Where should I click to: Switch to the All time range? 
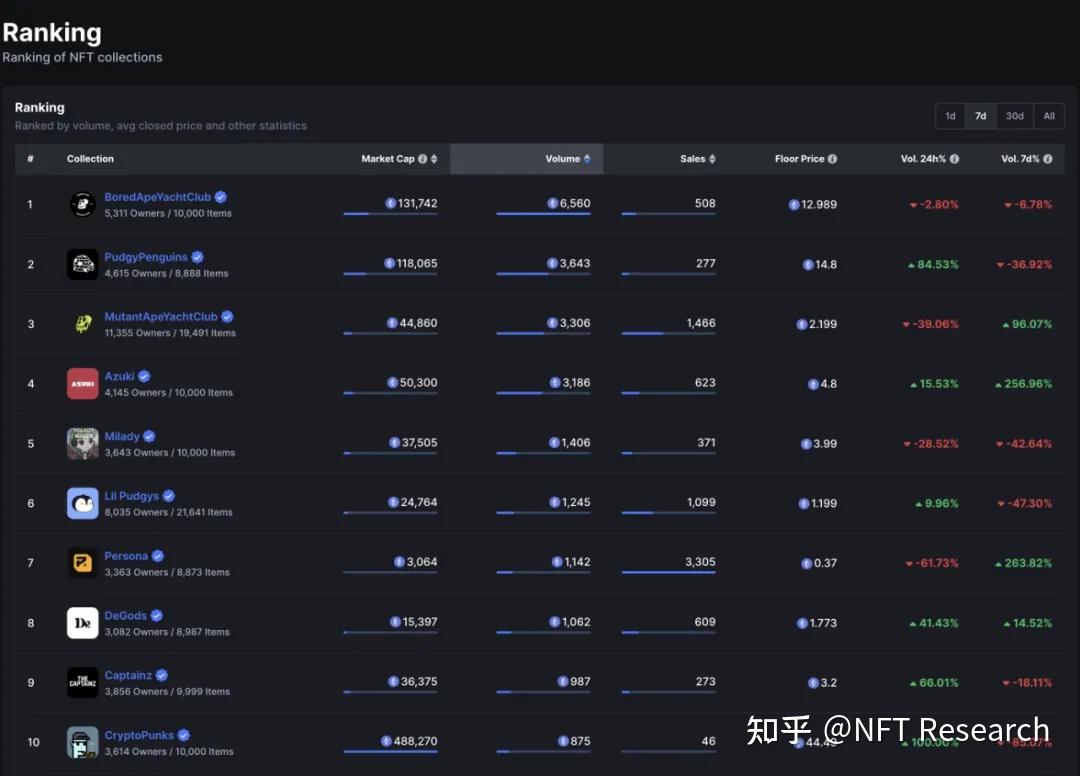coord(1049,116)
